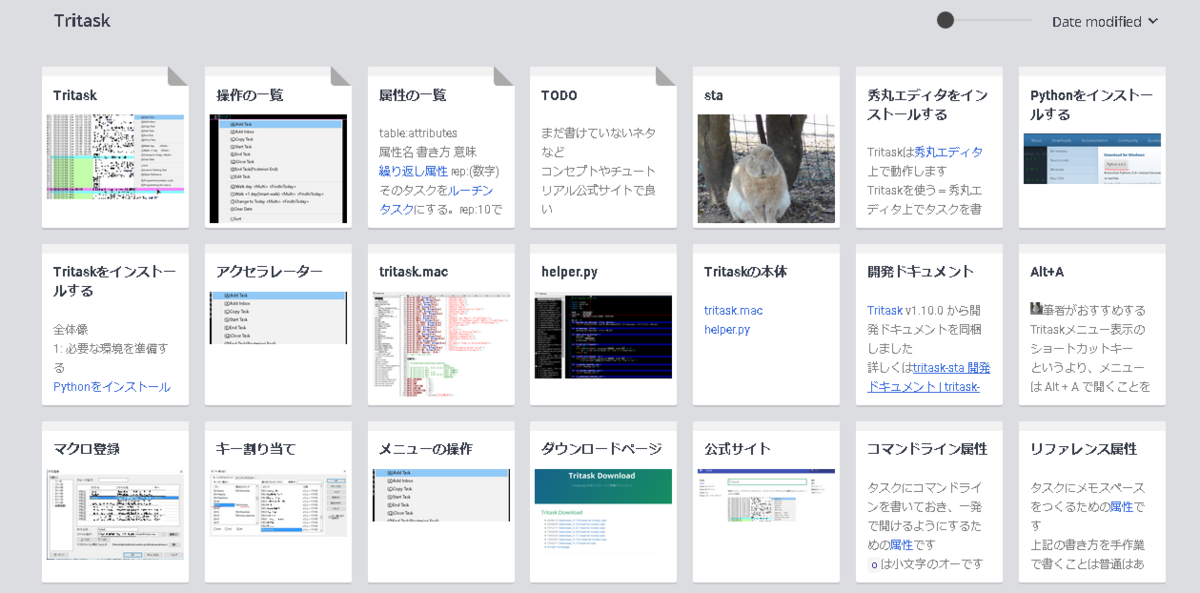This screenshot has height=593, width=1200.
Task: Follow the Pythonをインストール link
Action: [112, 387]
